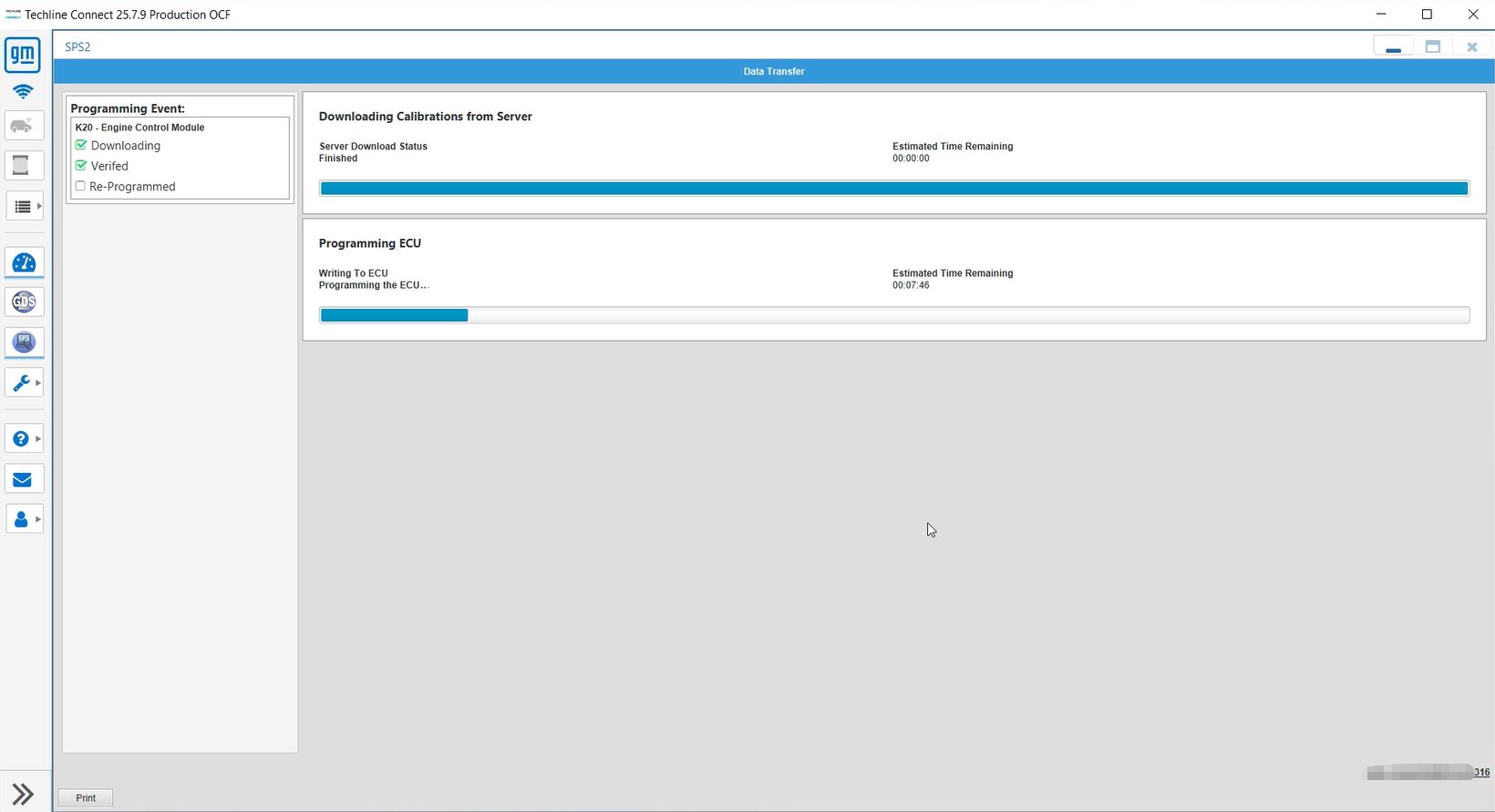Click the Programming ECU progress bar
The width and height of the screenshot is (1495, 812).
893,315
